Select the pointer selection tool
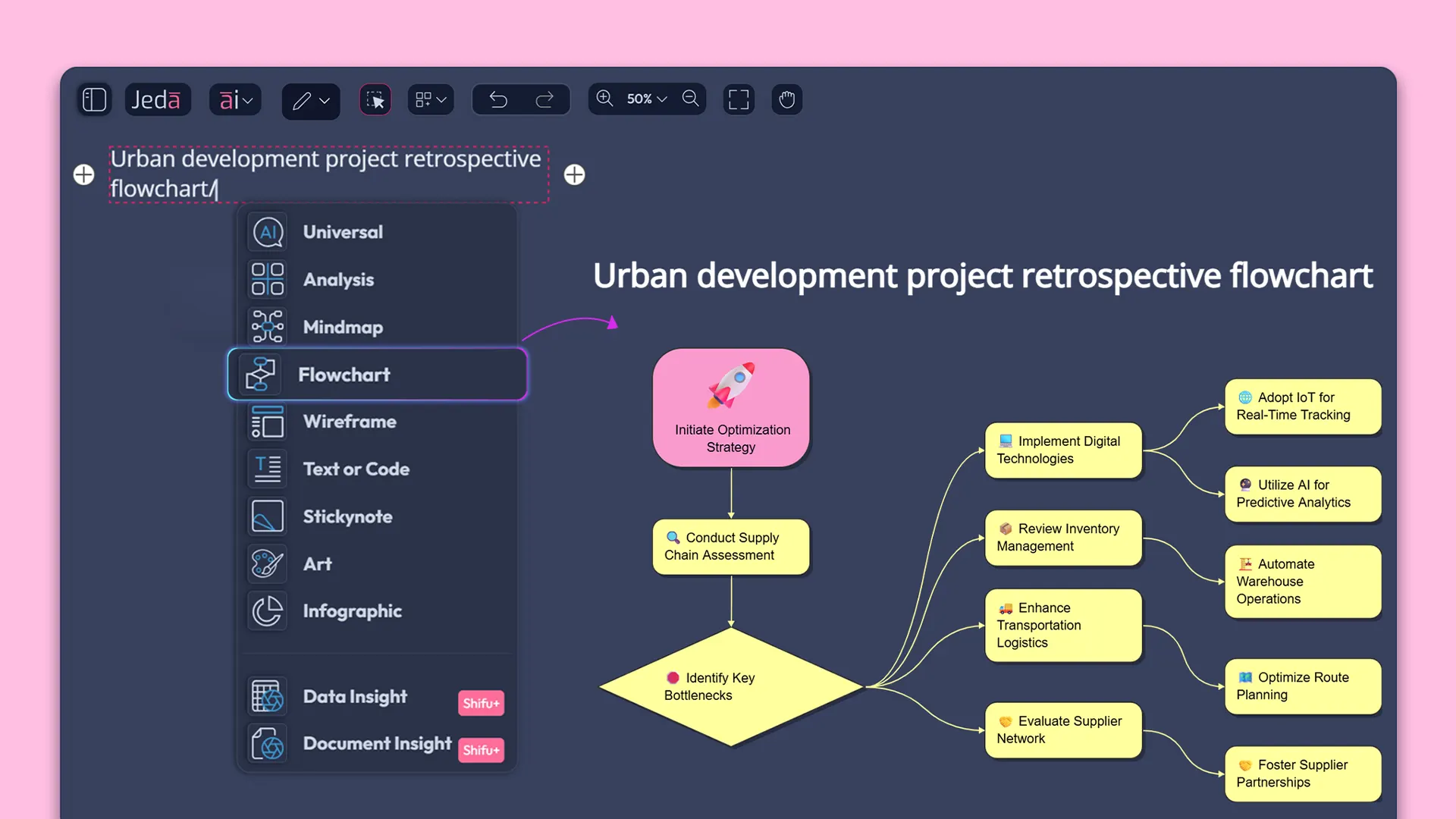The height and width of the screenshot is (819, 1456). pos(375,99)
